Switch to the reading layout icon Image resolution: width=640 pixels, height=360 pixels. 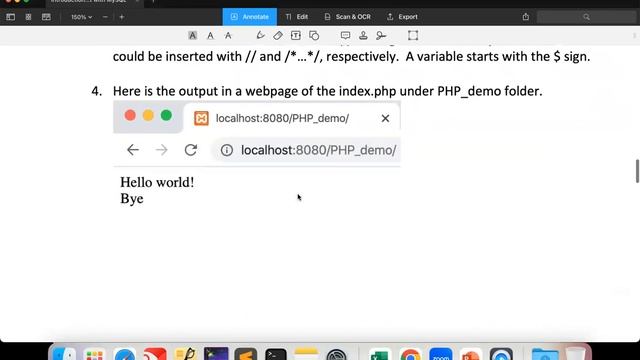coord(46,17)
